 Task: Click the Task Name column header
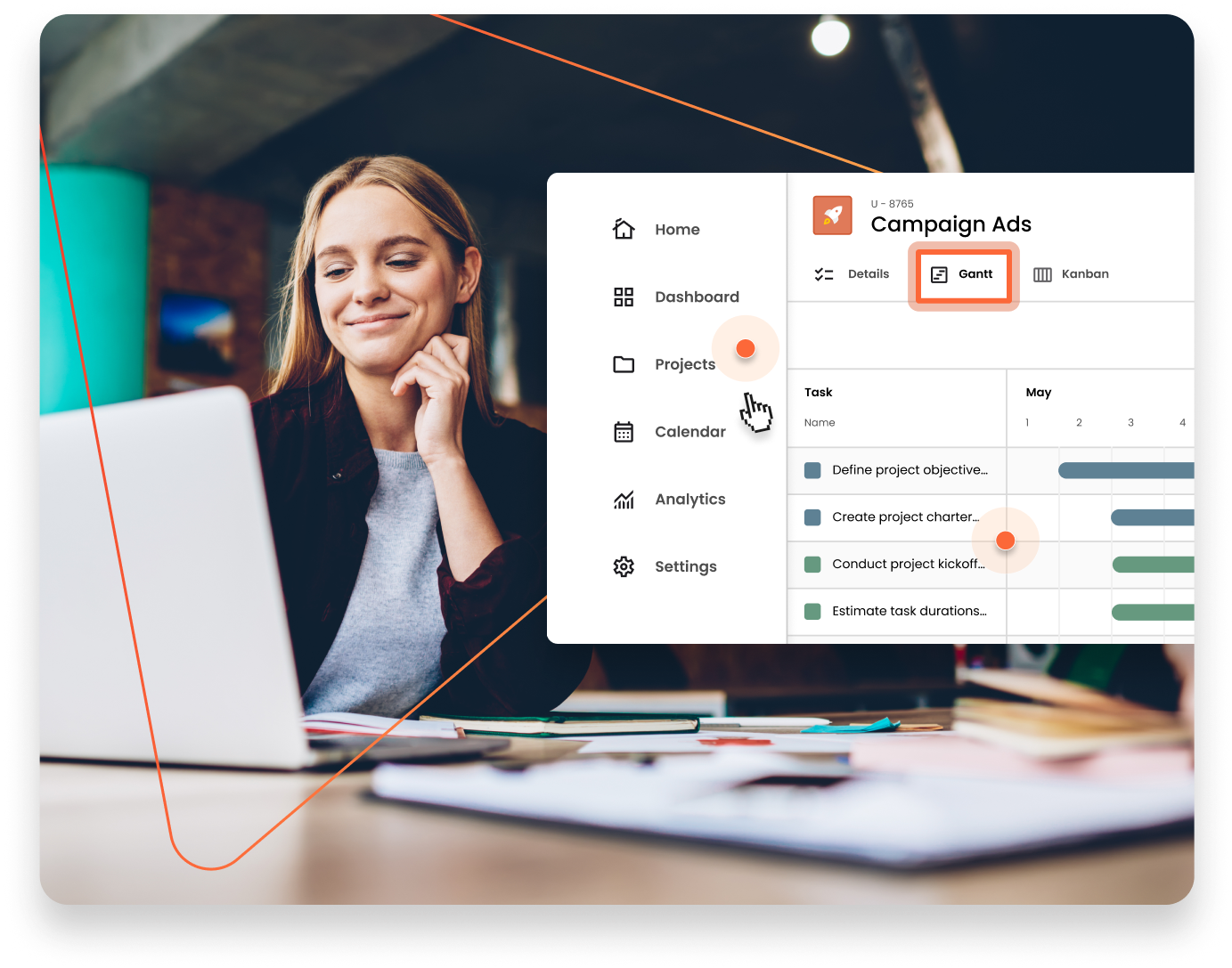[820, 422]
